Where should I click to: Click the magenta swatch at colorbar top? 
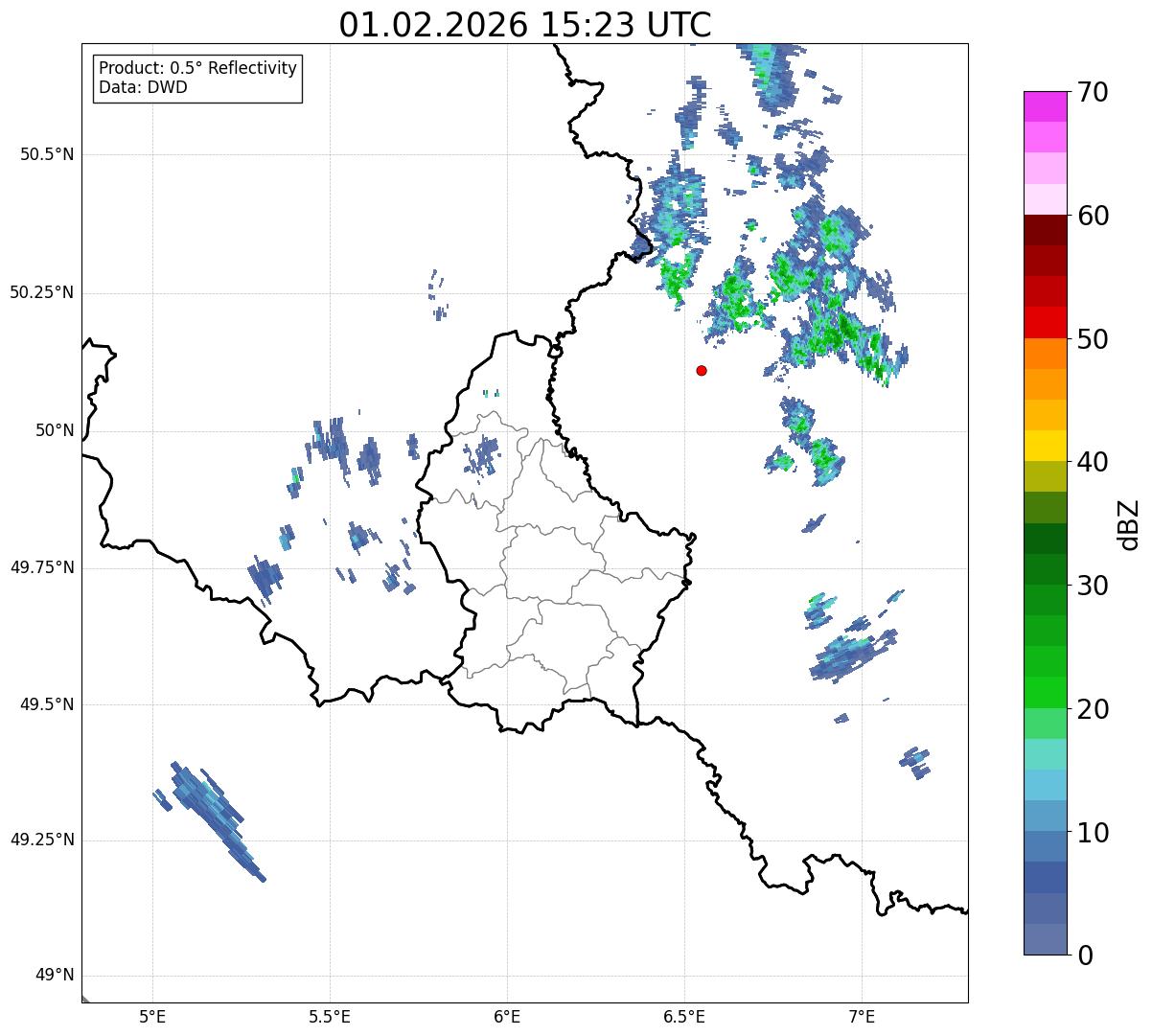[1044, 106]
